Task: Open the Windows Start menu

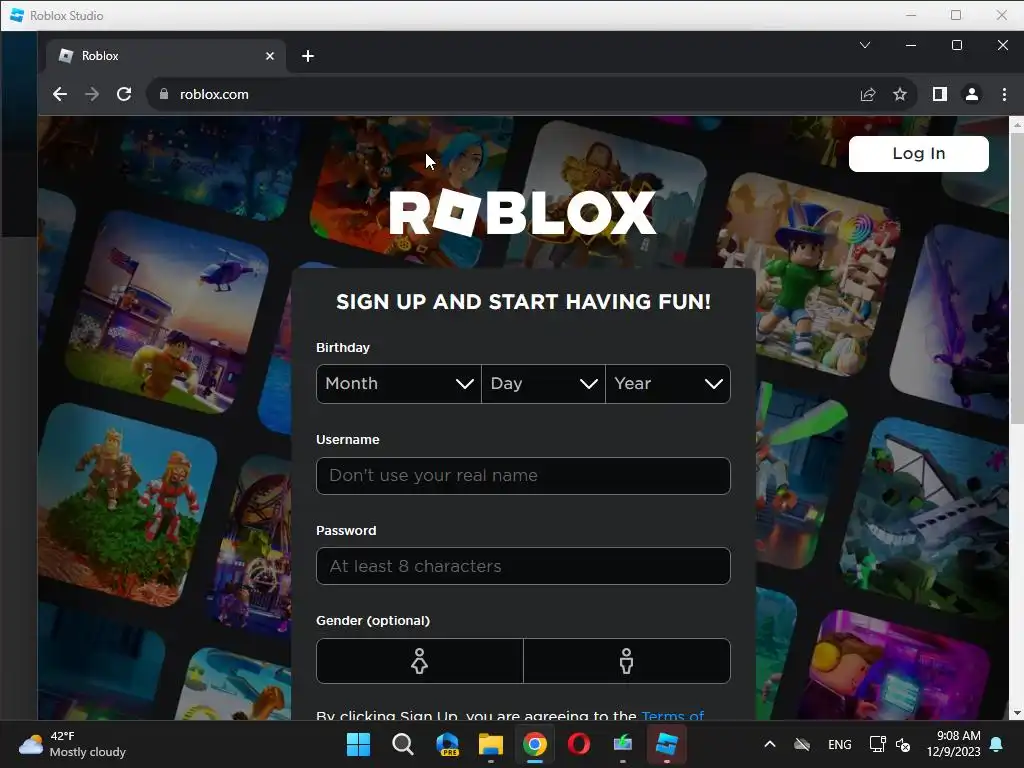Action: tap(358, 744)
